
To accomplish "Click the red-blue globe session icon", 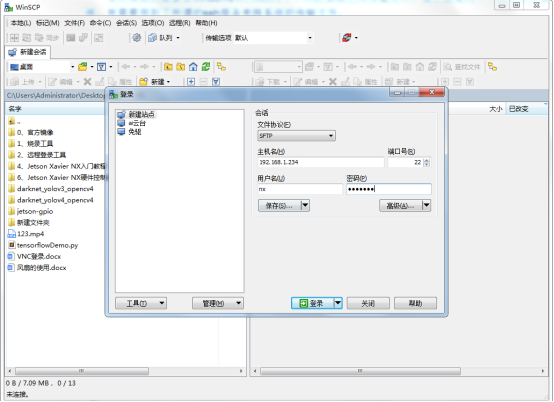I will tap(347, 37).
